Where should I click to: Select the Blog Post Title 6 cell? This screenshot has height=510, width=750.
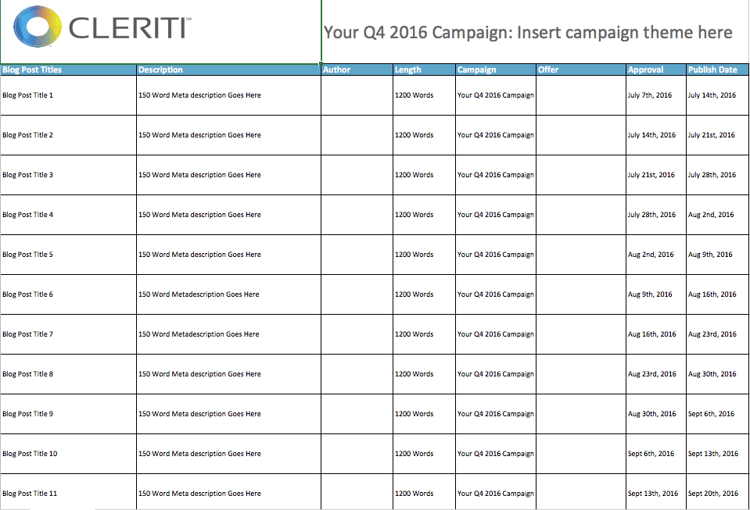pyautogui.click(x=68, y=294)
